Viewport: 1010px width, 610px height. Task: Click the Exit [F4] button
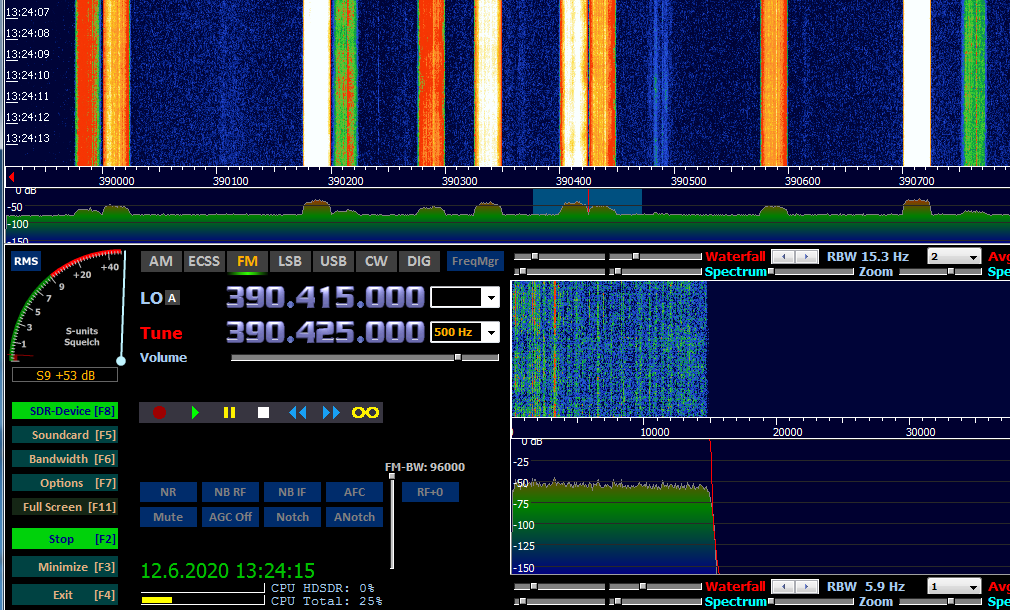tap(64, 595)
